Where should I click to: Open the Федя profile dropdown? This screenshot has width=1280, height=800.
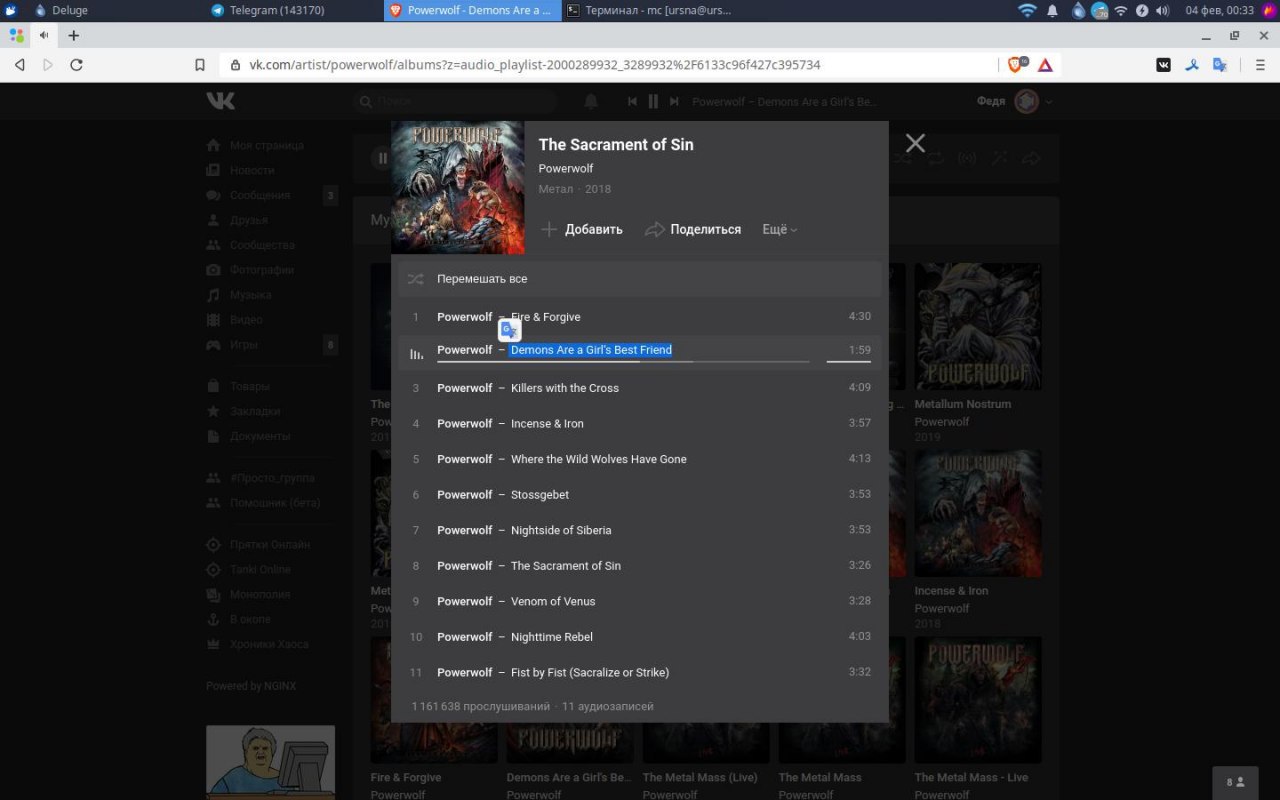tap(1014, 101)
